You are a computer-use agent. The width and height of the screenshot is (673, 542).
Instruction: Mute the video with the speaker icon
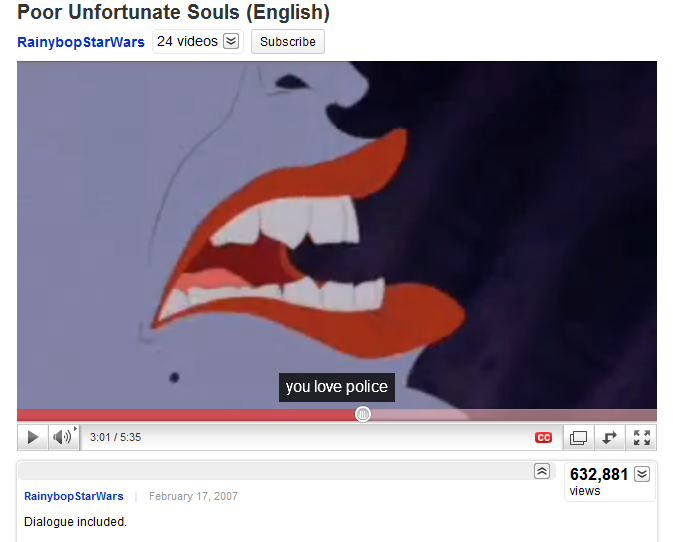click(x=61, y=437)
